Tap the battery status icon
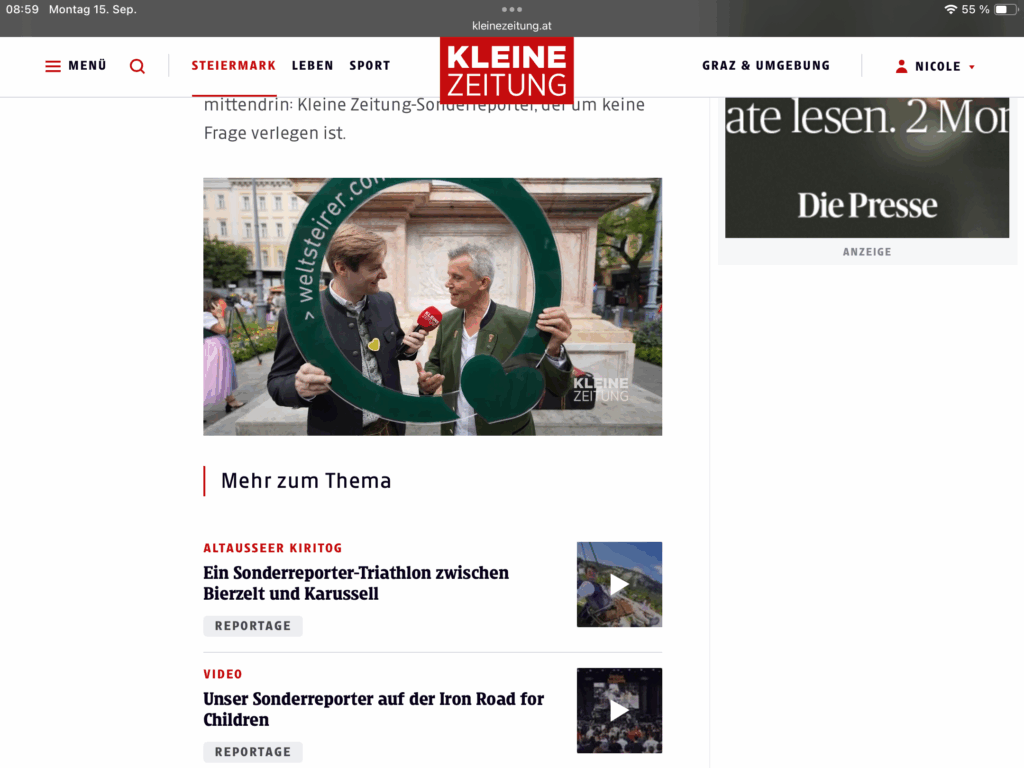Viewport: 1024px width, 768px height. (x=1006, y=9)
